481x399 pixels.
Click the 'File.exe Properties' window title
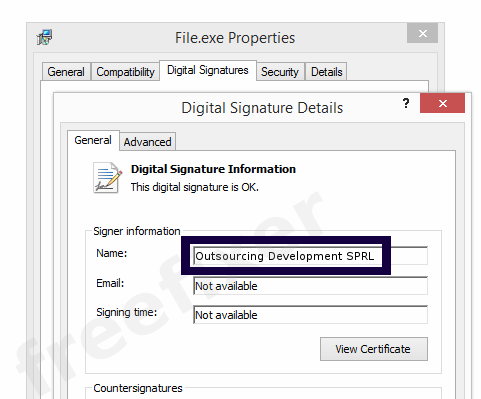(x=235, y=38)
